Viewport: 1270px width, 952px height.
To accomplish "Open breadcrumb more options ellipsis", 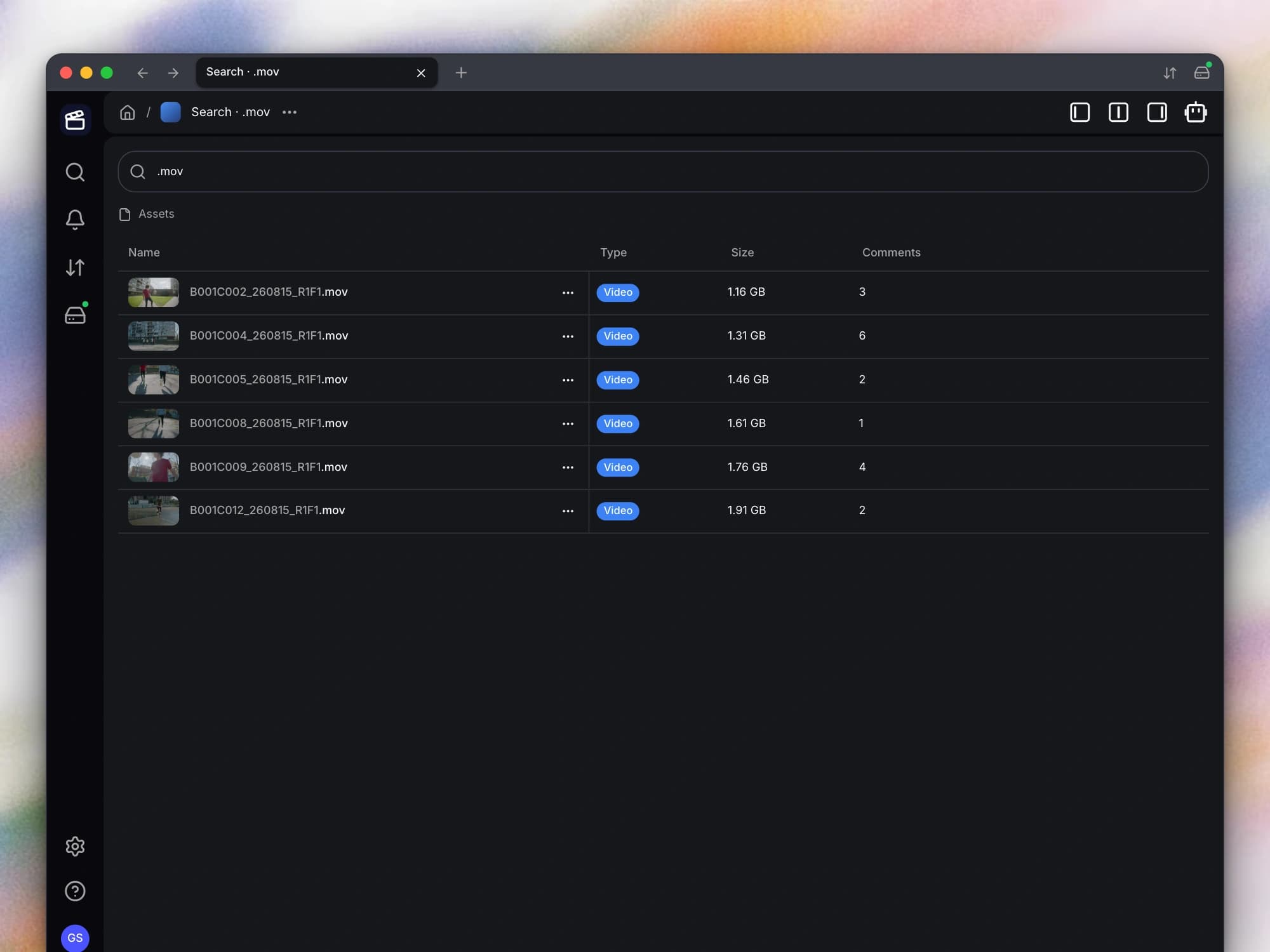I will coord(290,112).
